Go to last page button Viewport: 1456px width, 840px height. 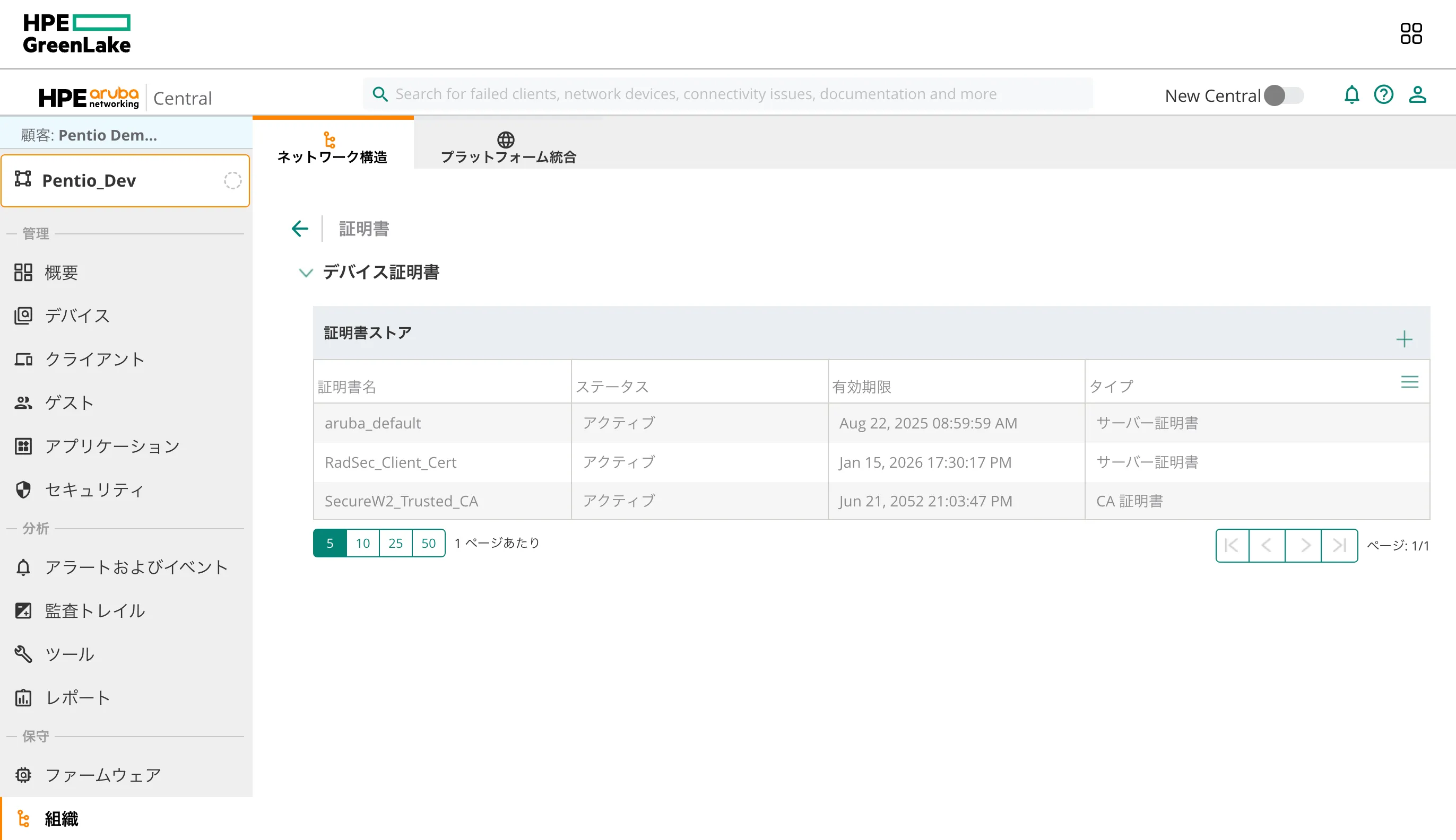coord(1339,545)
